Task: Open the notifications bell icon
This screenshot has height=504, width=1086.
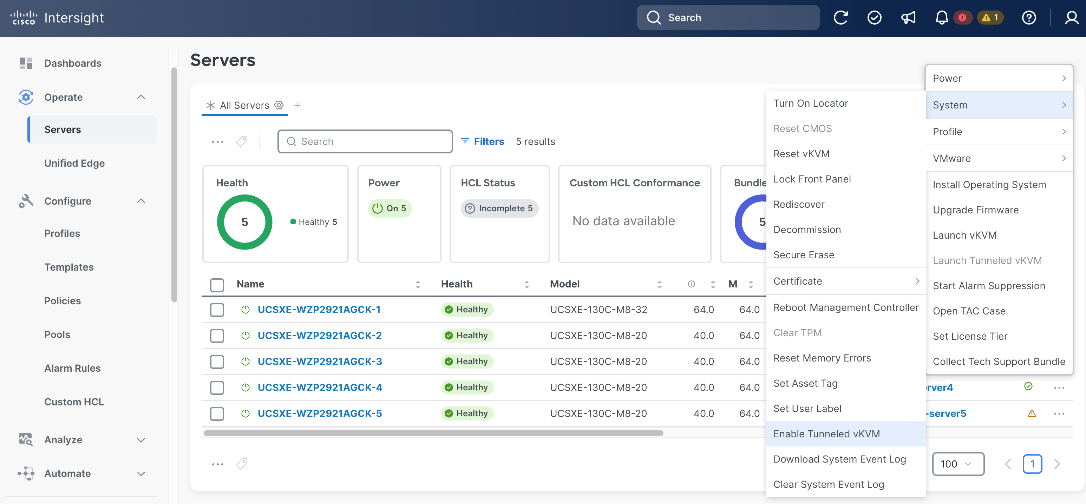Action: 941,18
